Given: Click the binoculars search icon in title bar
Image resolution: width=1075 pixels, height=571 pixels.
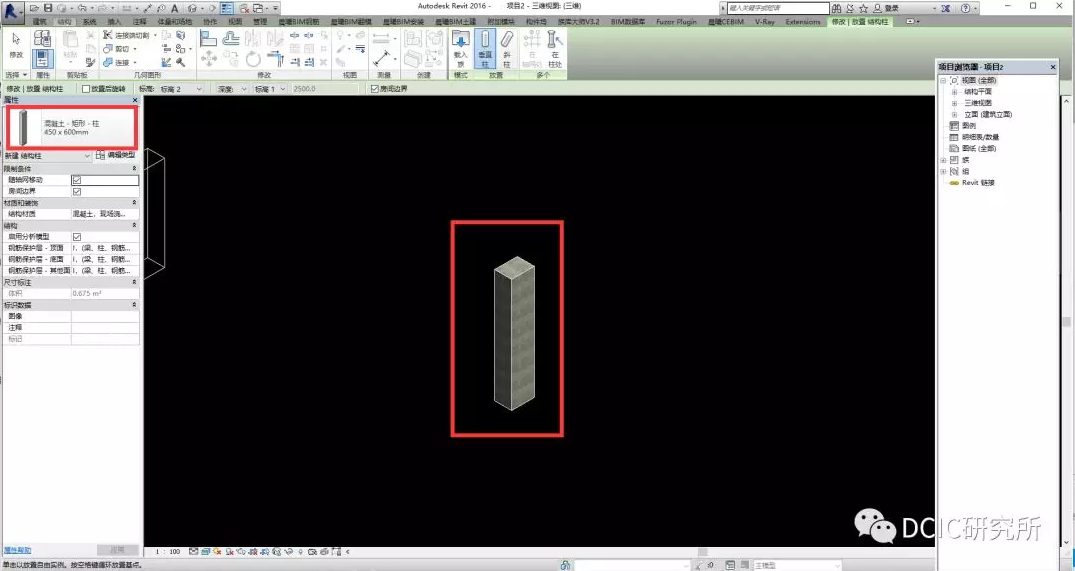Looking at the screenshot, I should (x=836, y=8).
